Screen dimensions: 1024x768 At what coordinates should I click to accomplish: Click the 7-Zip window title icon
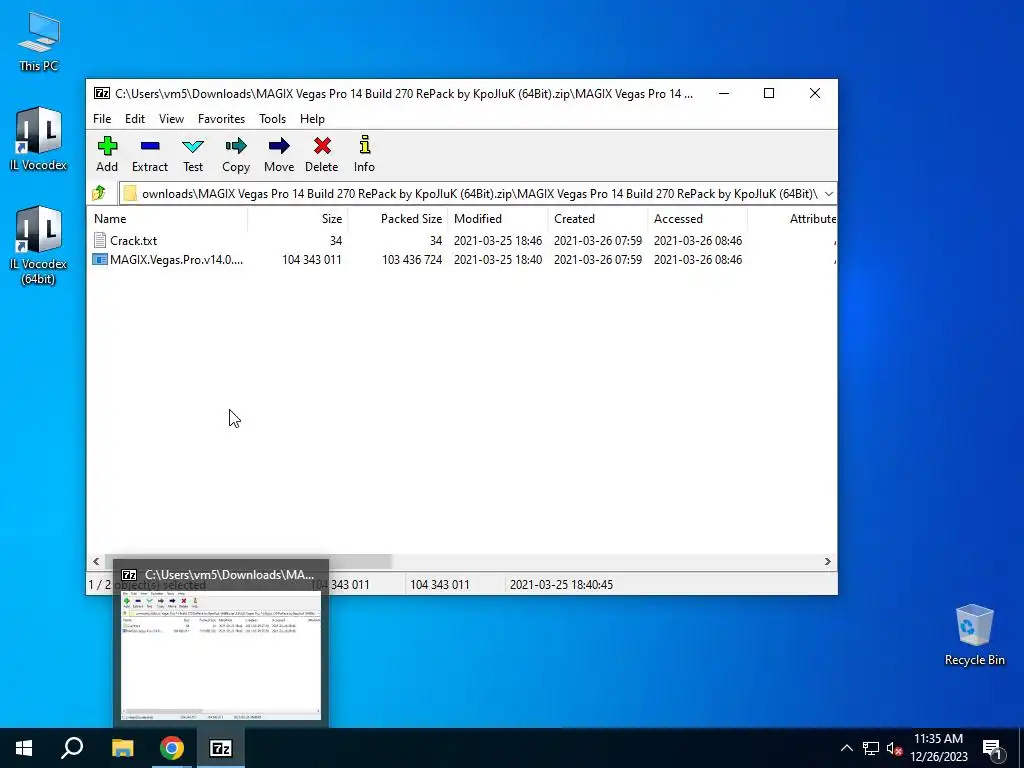[x=102, y=93]
